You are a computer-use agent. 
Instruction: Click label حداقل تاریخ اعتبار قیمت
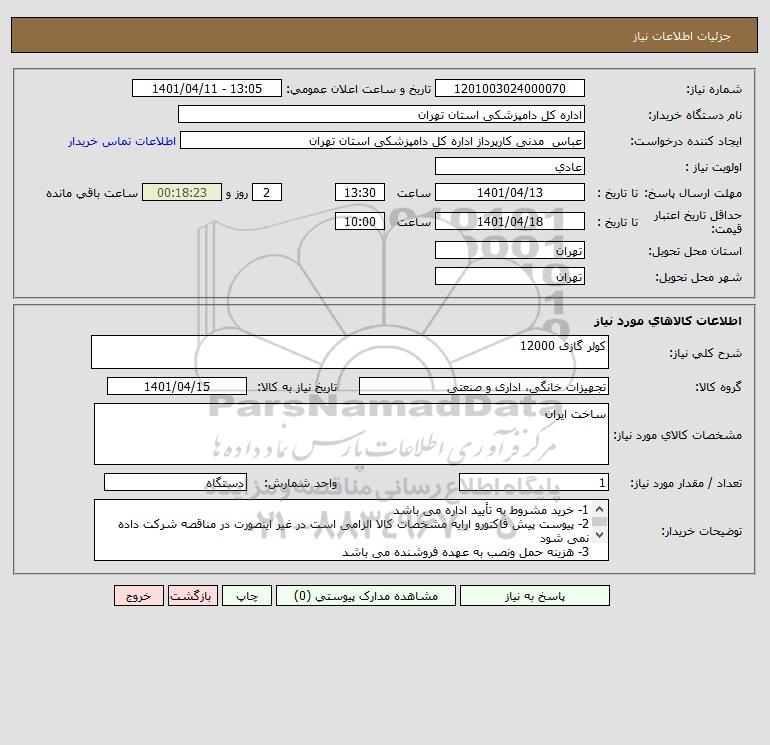(x=698, y=222)
